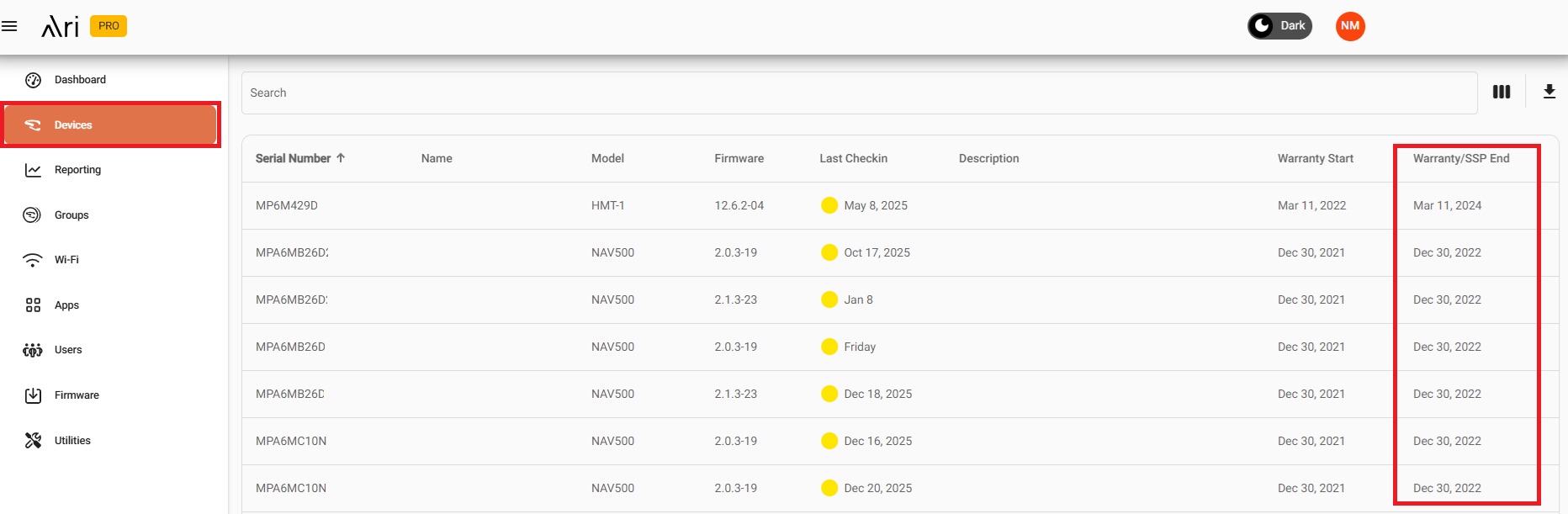This screenshot has width=1568, height=514.
Task: Open device row MP6M429D
Action: pos(287,205)
